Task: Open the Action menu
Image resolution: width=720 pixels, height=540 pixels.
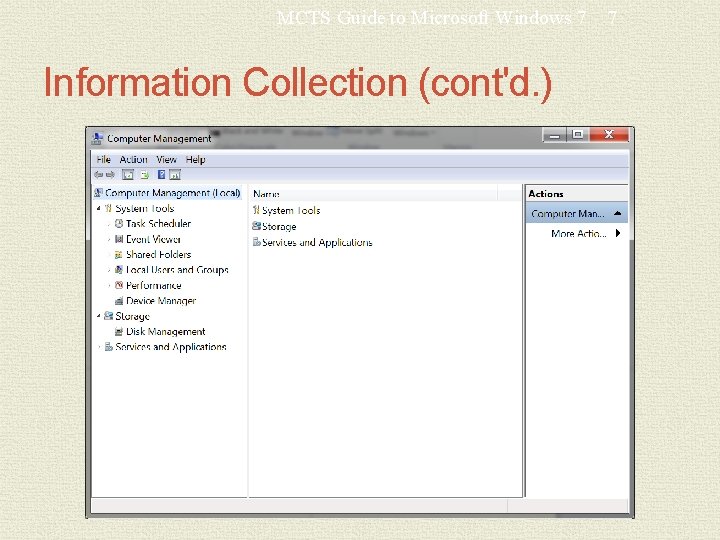Action: click(x=134, y=159)
